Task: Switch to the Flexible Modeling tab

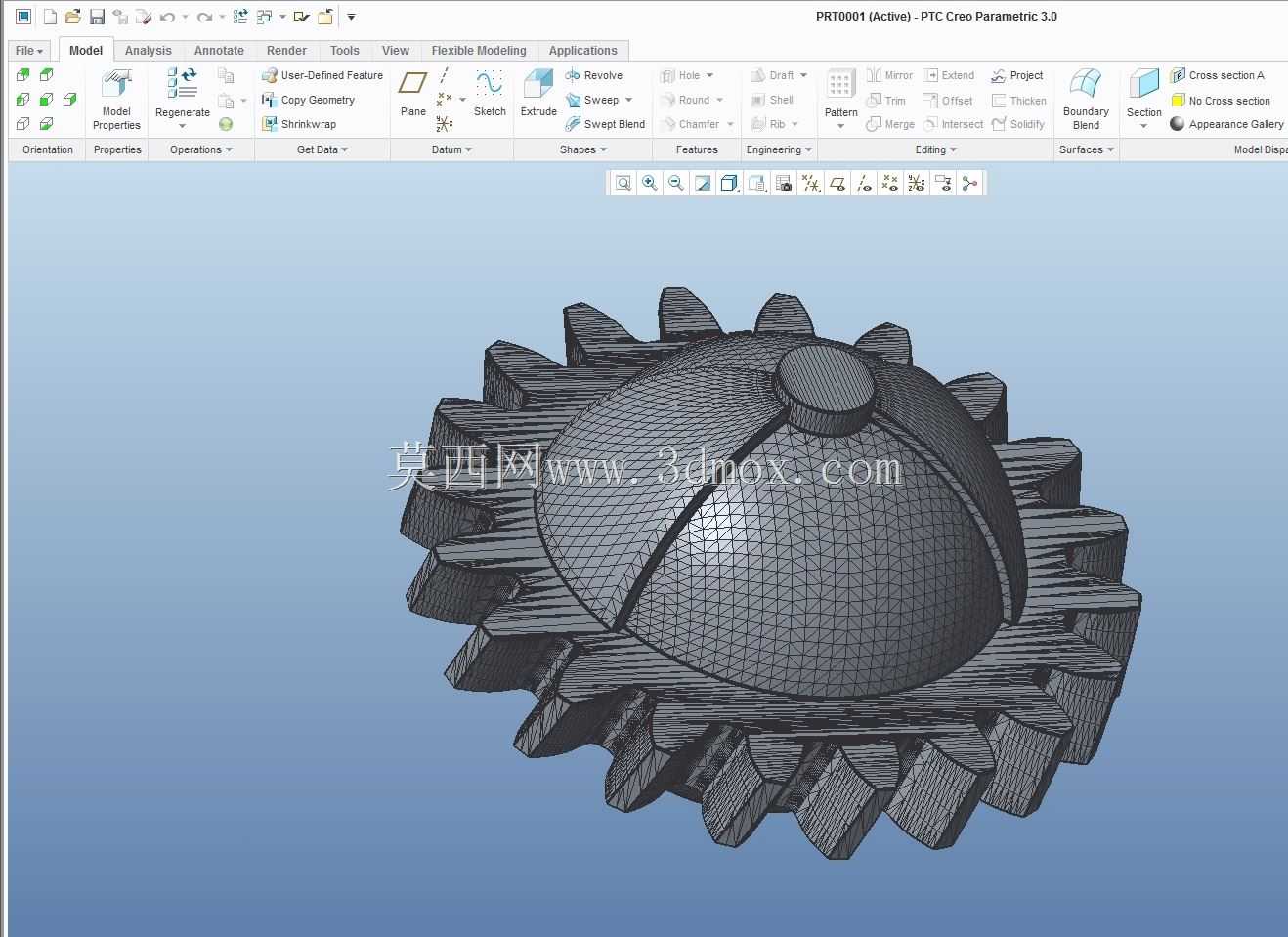Action: point(479,51)
